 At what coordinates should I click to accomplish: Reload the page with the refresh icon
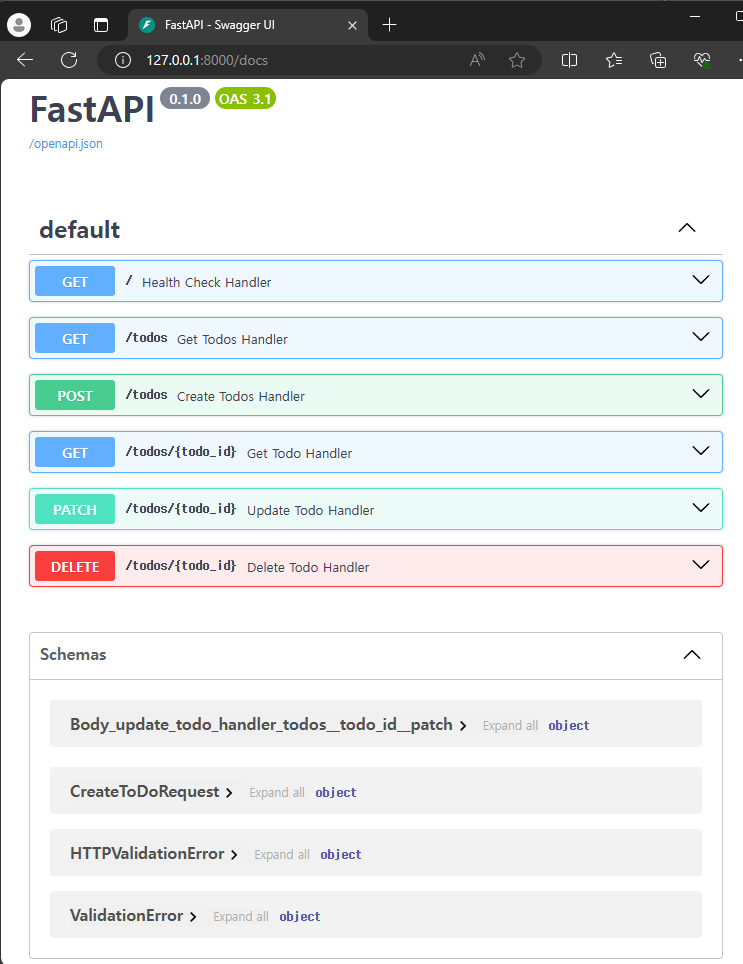point(69,60)
